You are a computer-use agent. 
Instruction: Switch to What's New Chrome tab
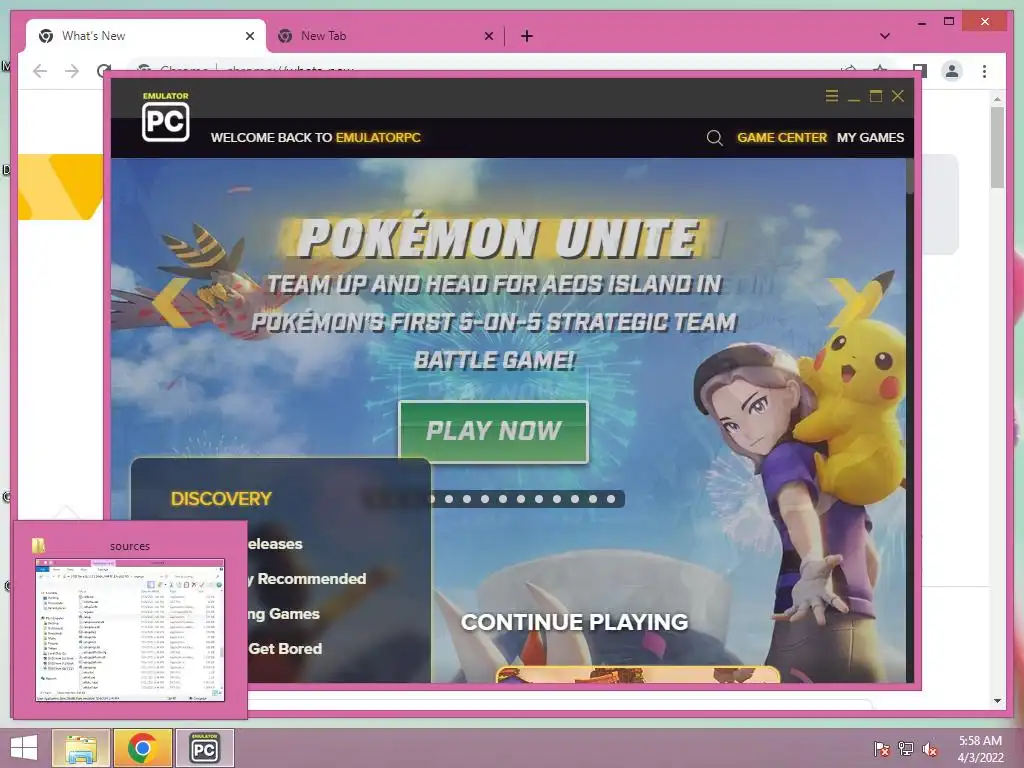pos(145,36)
